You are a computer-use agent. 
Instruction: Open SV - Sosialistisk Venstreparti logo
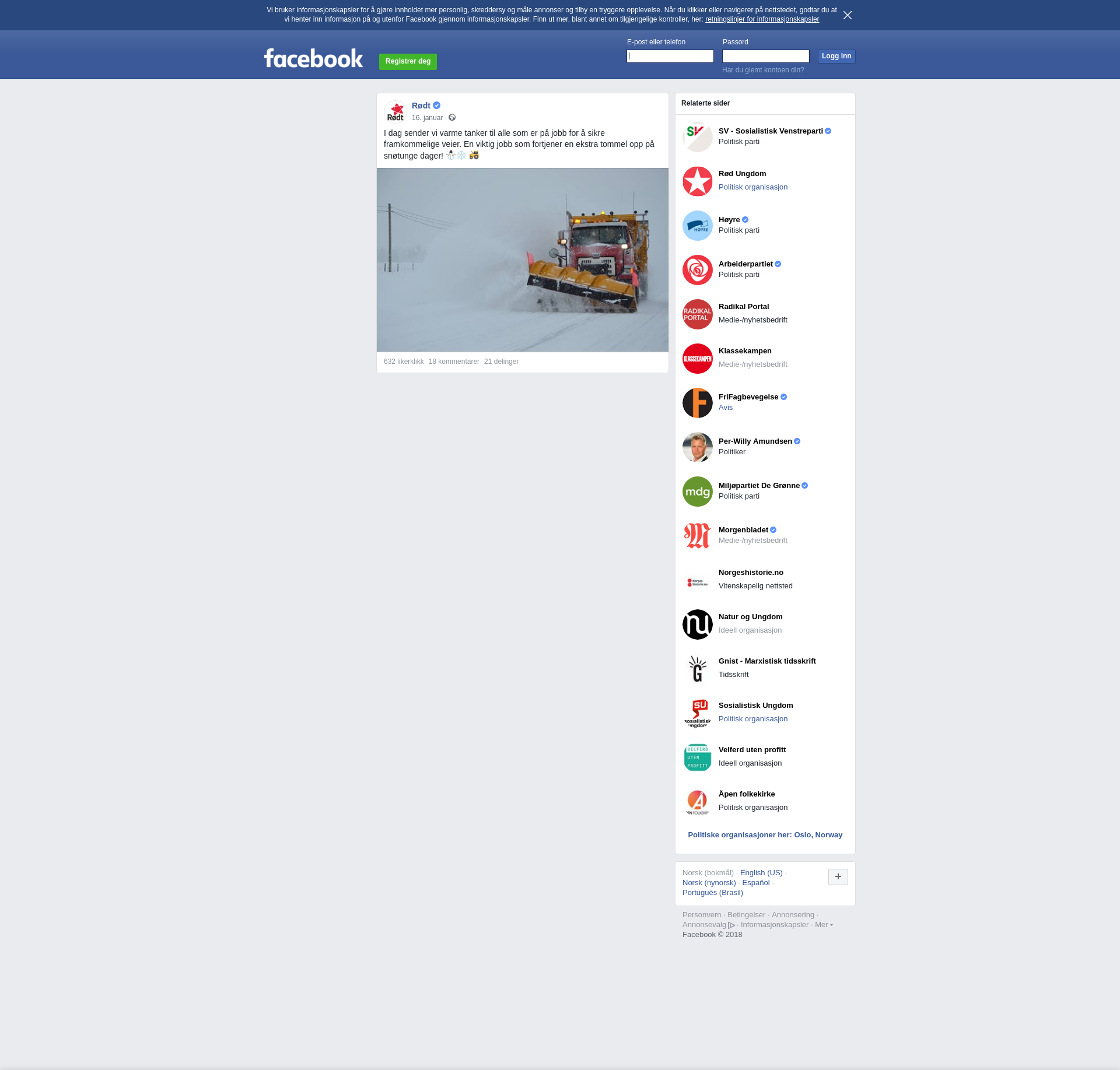(x=698, y=137)
